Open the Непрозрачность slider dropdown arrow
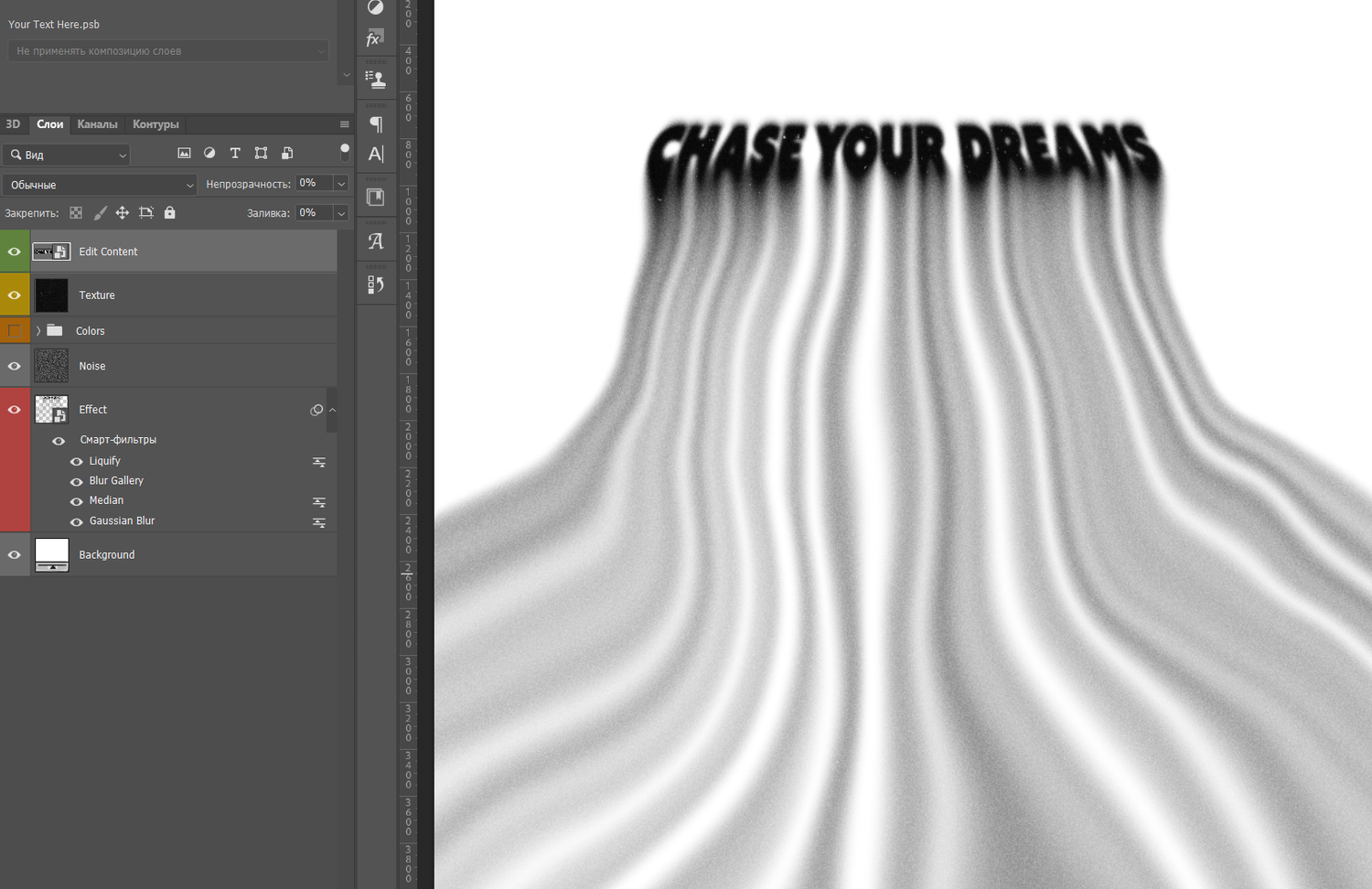Image resolution: width=1372 pixels, height=889 pixels. 341,184
